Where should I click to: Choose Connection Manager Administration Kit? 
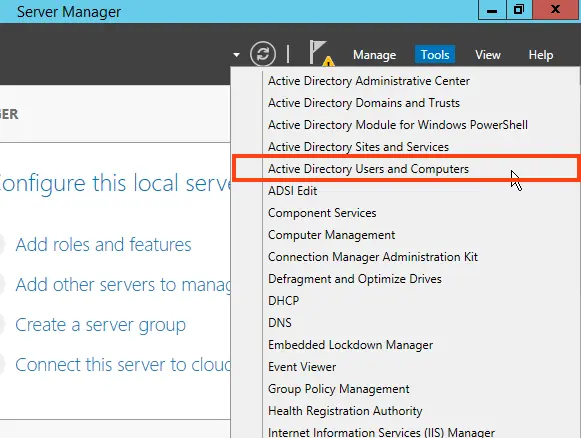click(373, 257)
